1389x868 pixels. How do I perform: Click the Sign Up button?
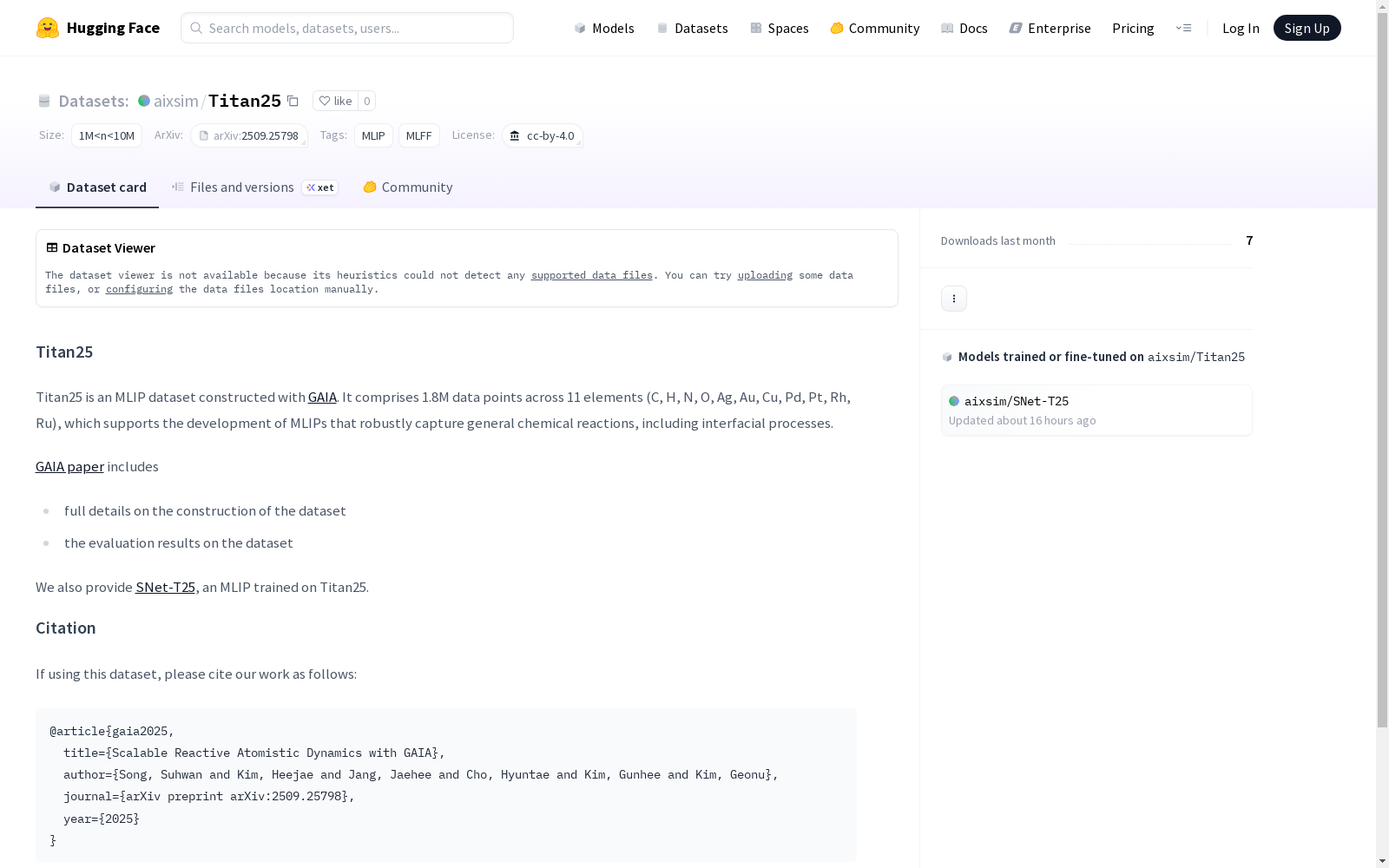click(1307, 28)
